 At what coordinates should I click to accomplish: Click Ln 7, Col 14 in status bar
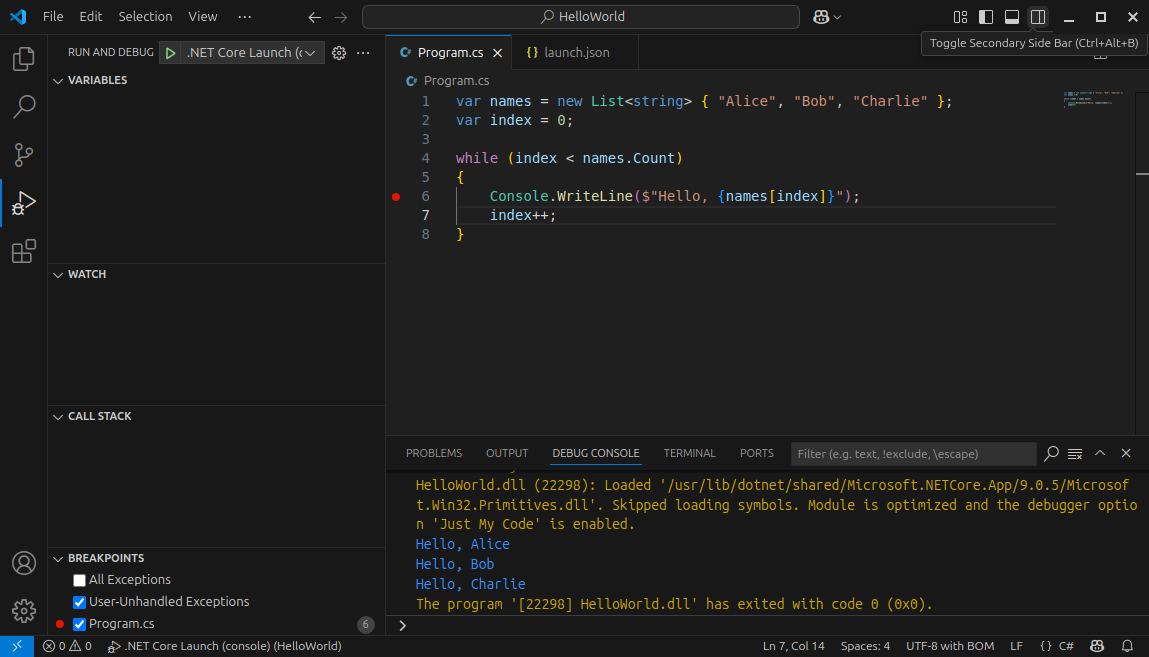click(793, 646)
